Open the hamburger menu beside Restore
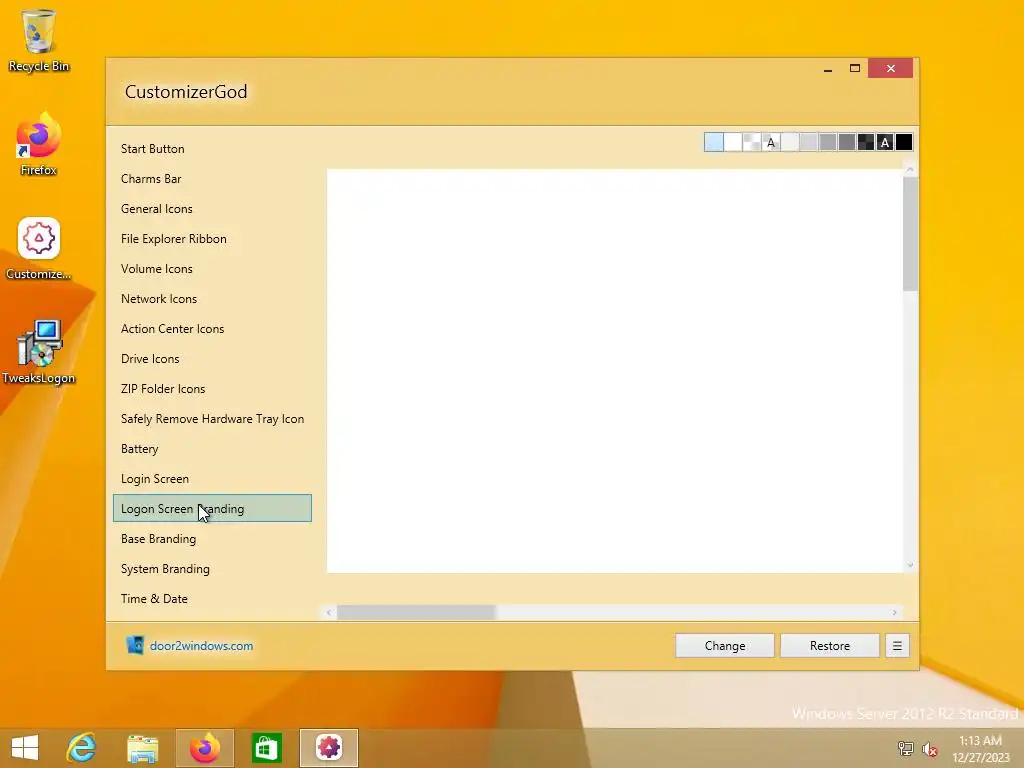This screenshot has height=768, width=1024. (897, 646)
